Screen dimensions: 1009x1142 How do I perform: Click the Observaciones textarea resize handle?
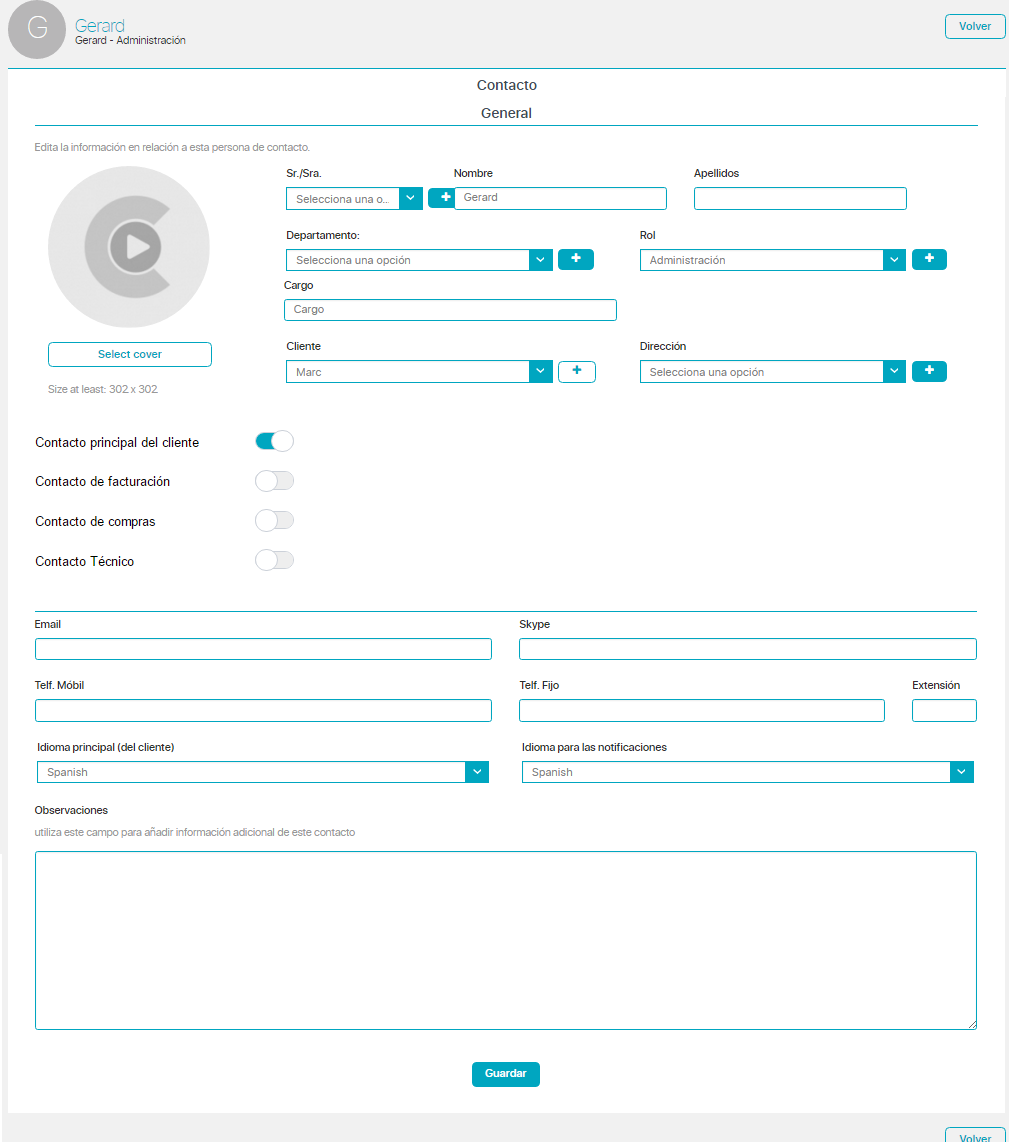pyautogui.click(x=972, y=1025)
